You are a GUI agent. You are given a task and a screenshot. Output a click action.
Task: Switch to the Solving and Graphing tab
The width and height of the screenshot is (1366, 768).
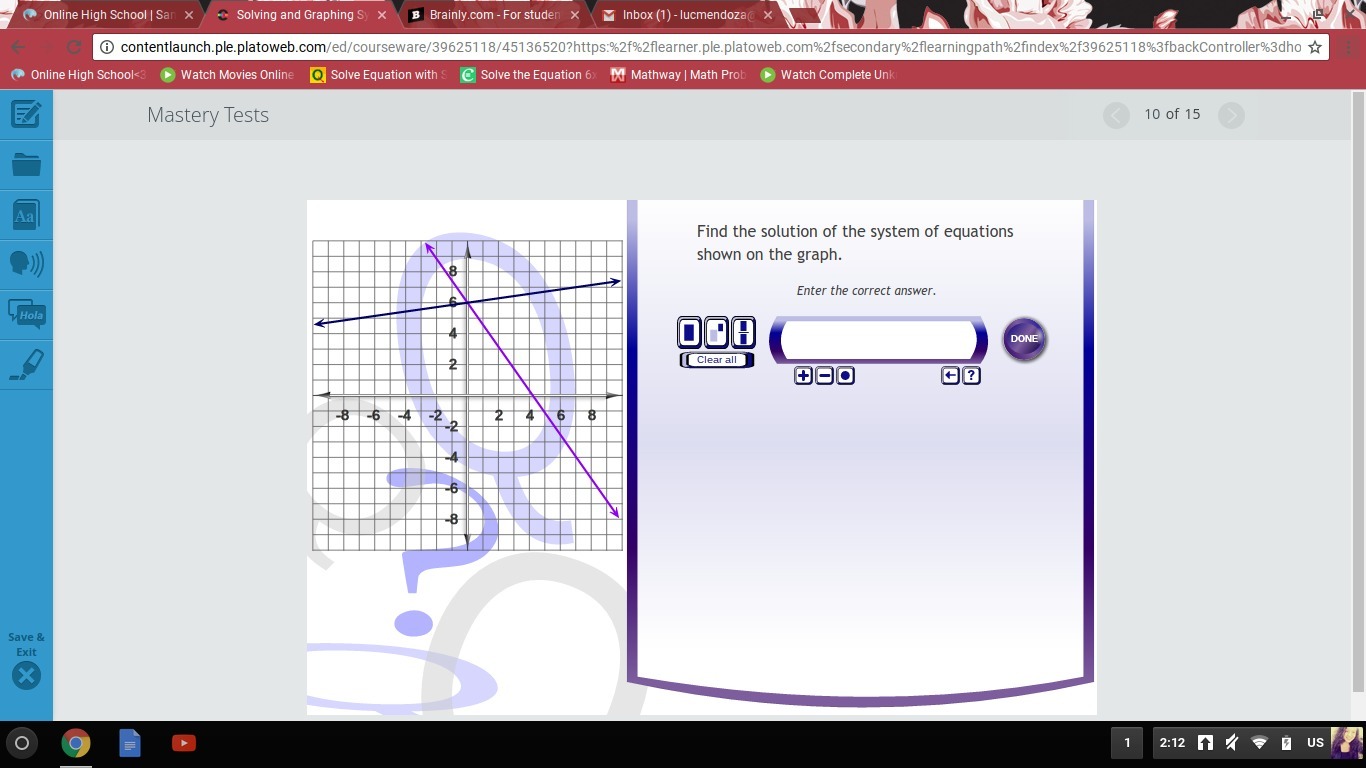tap(301, 15)
